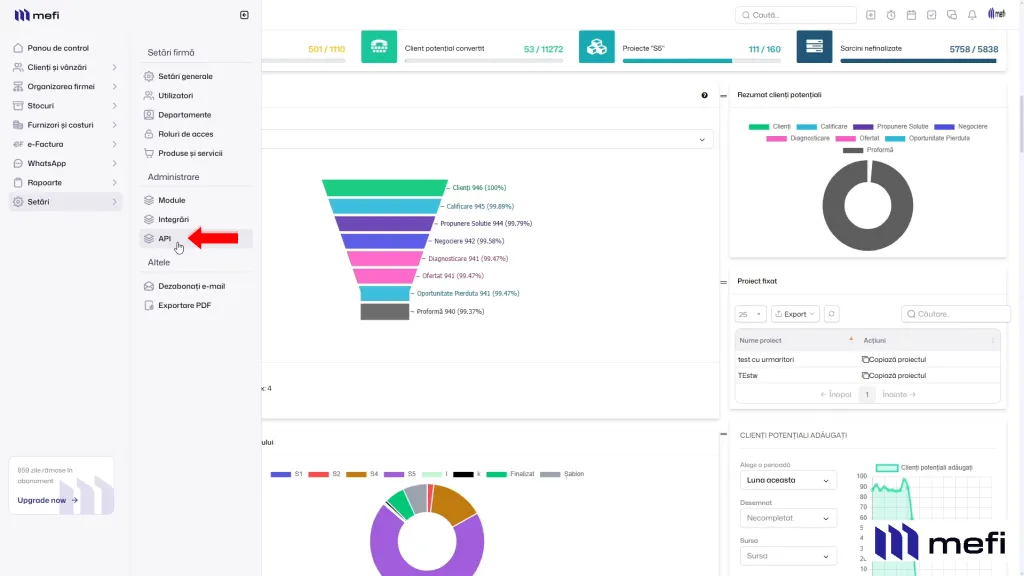Click the Proiecte S5 cubes tile icon
Screen dimensions: 1024x576
[596, 46]
